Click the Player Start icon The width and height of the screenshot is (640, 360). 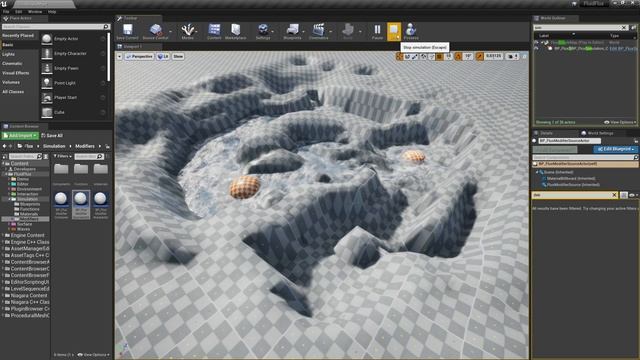pos(47,98)
